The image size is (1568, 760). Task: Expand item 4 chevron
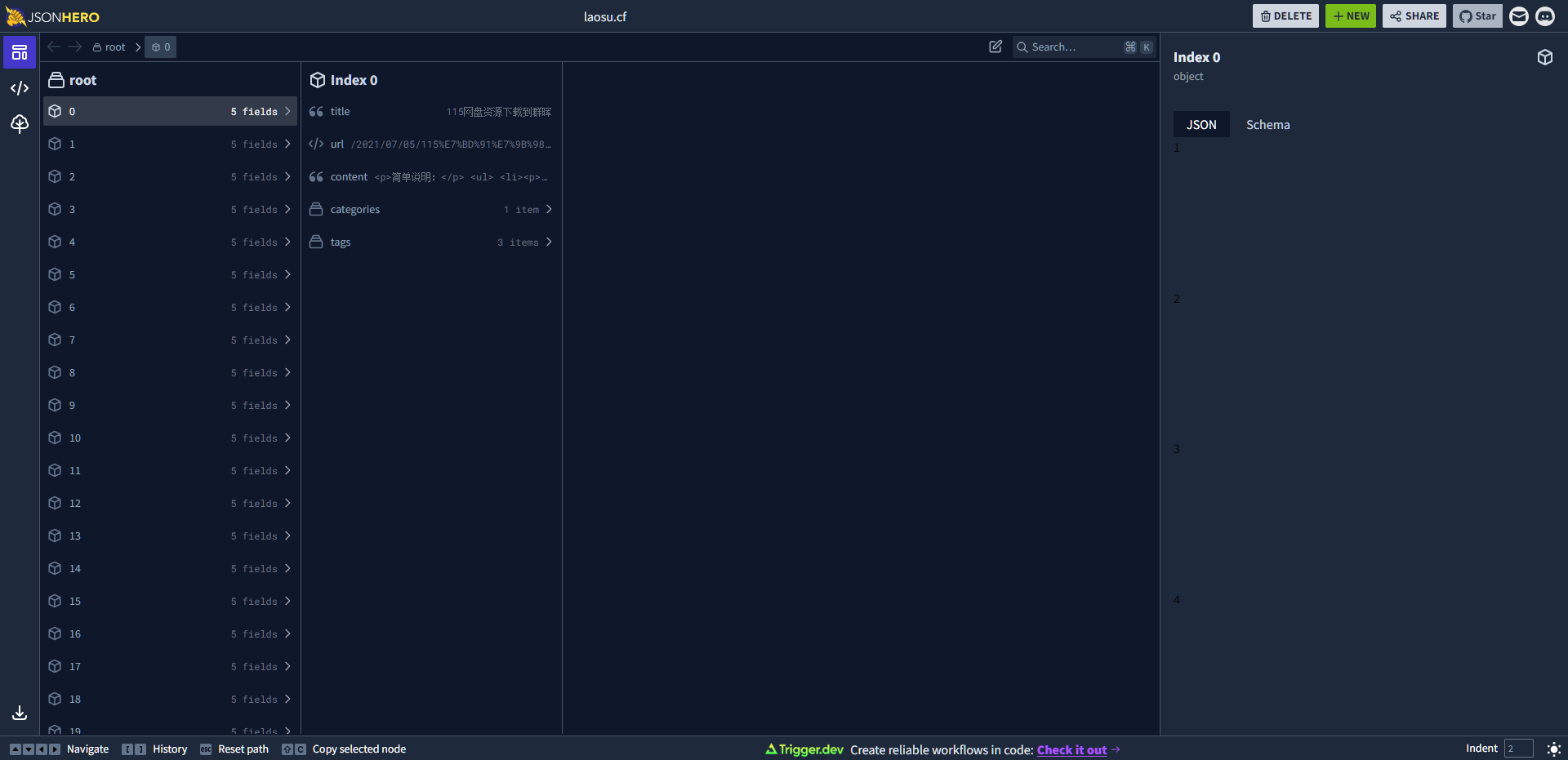pyautogui.click(x=287, y=242)
